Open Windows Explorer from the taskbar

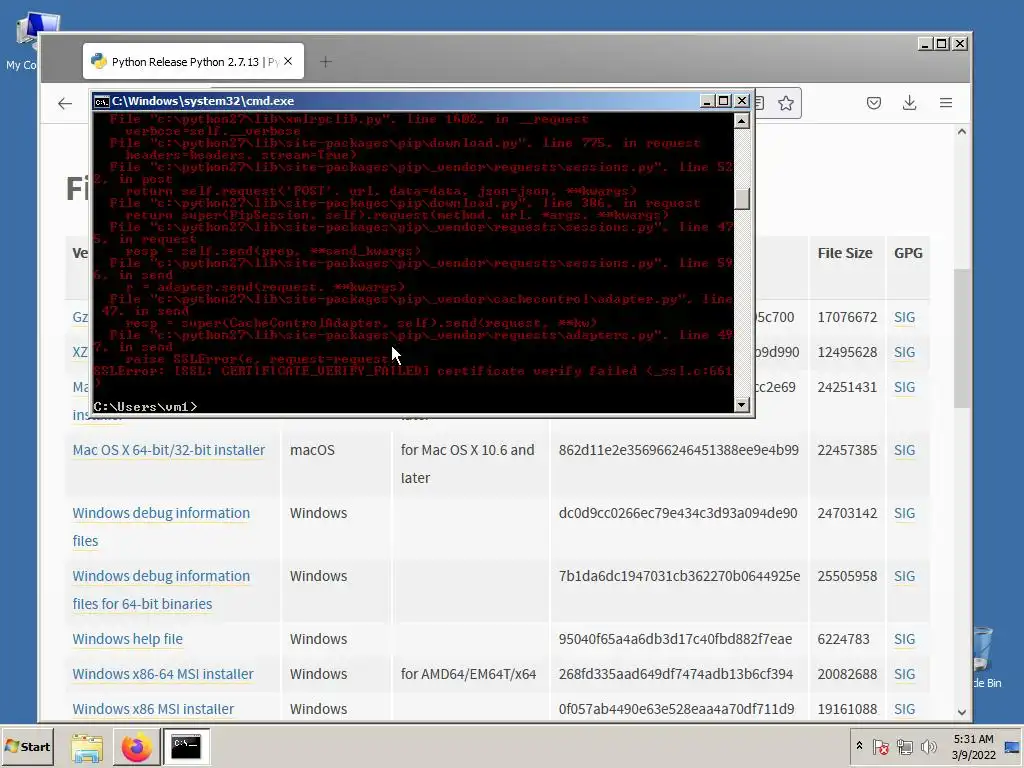87,747
